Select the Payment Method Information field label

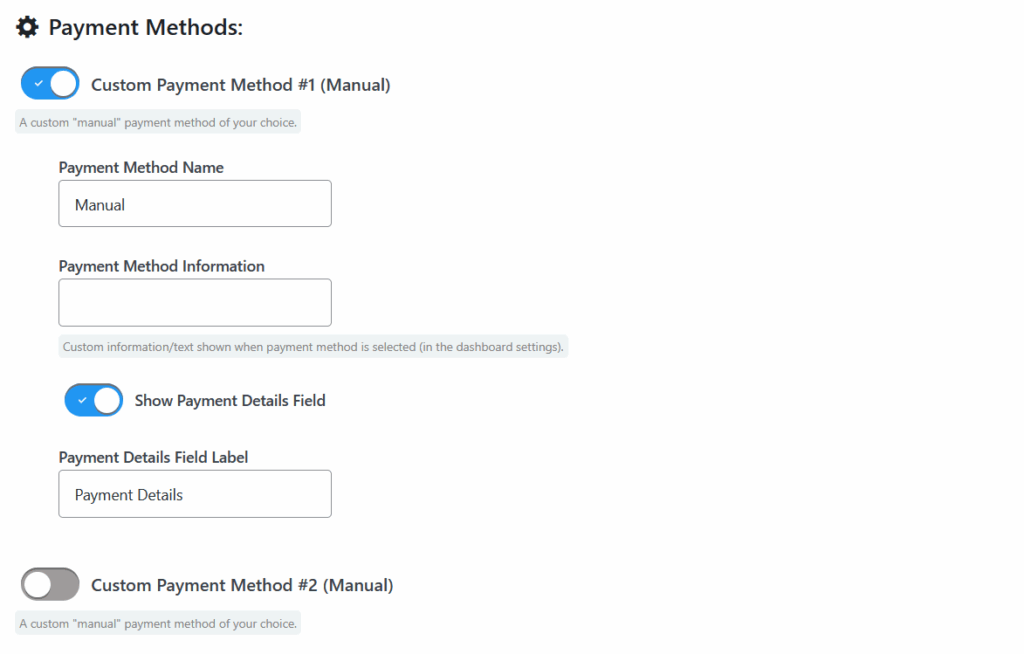(x=161, y=266)
